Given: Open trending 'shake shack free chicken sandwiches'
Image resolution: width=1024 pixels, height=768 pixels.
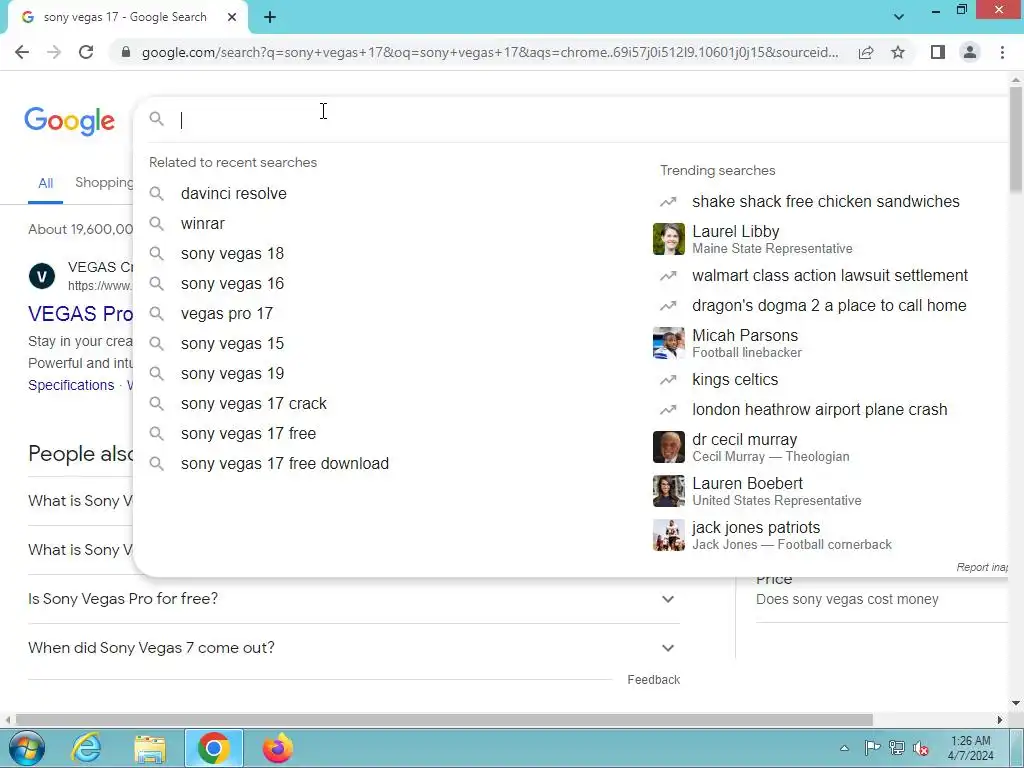Looking at the screenshot, I should pos(825,201).
